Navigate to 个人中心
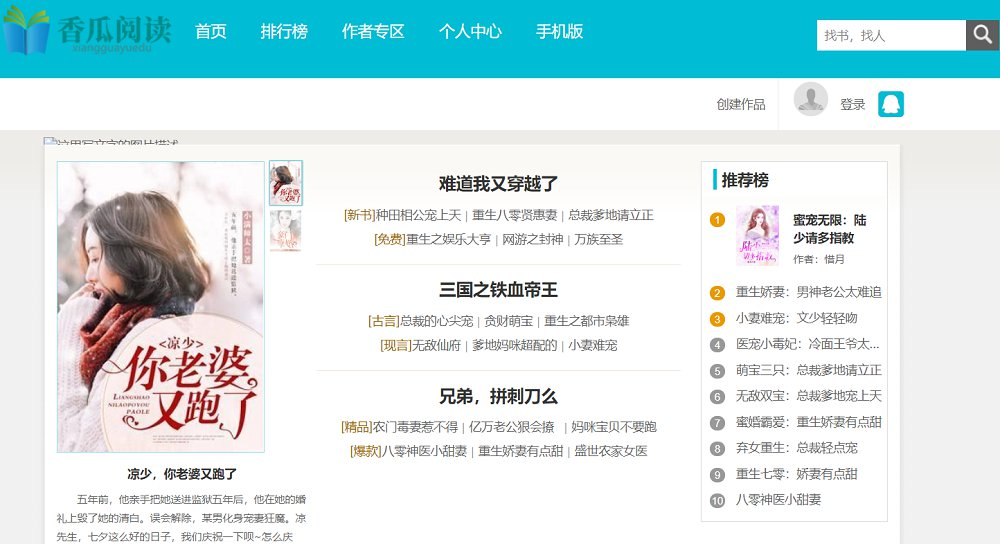This screenshot has width=1000, height=544. click(470, 31)
